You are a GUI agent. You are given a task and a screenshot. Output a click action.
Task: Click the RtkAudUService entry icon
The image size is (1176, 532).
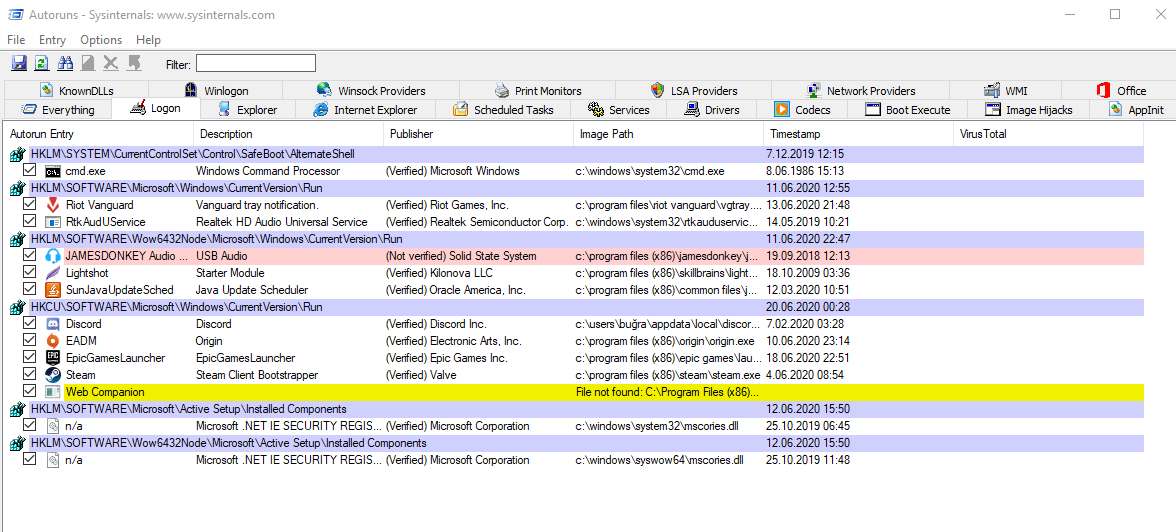coord(52,222)
